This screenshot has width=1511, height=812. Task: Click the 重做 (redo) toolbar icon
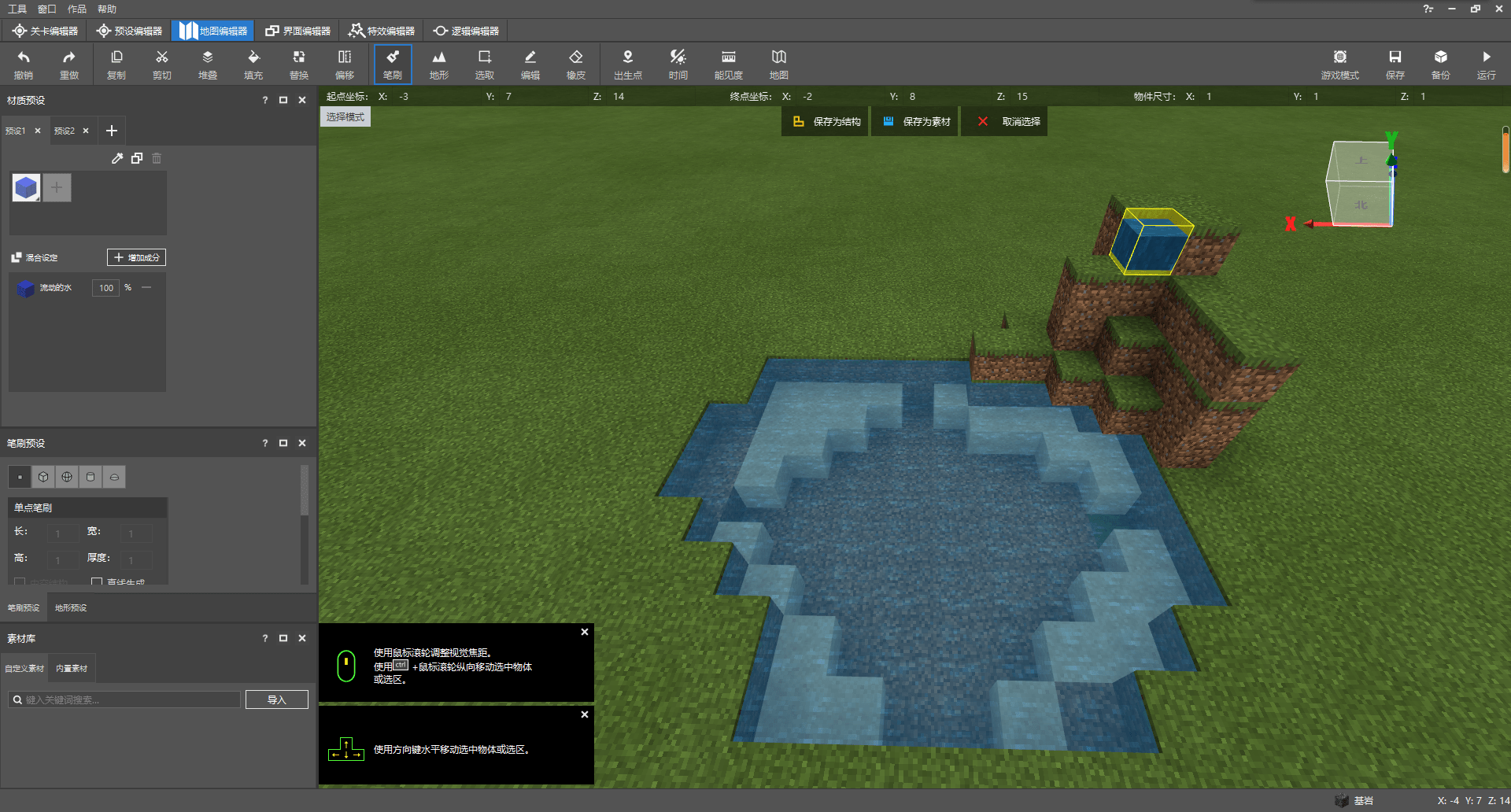[69, 65]
